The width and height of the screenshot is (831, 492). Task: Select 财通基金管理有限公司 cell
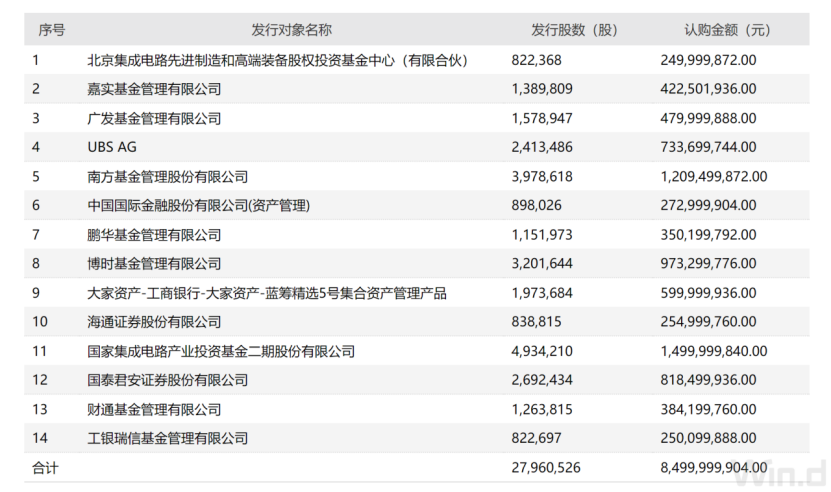coord(154,409)
